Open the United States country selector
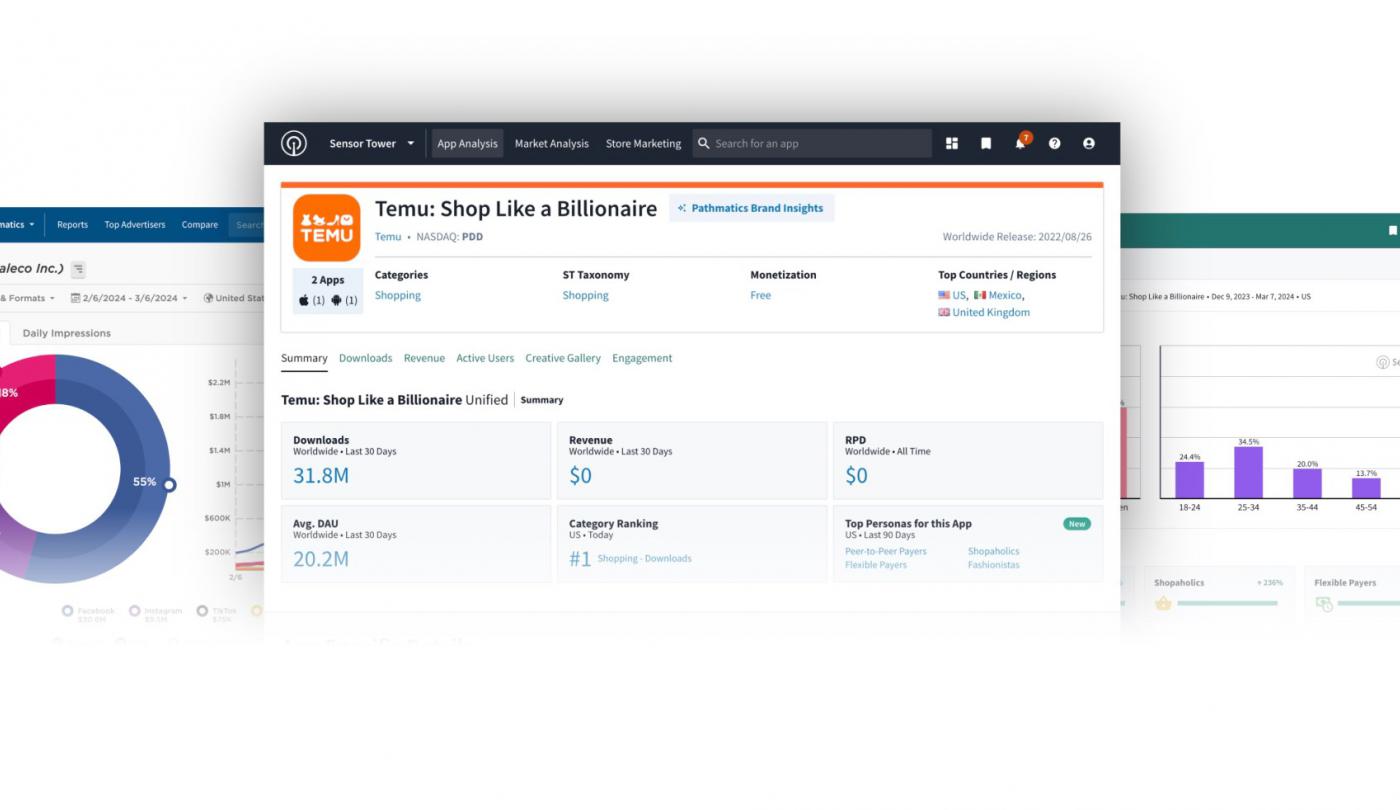Viewport: 1400px width, 810px height. 233,298
